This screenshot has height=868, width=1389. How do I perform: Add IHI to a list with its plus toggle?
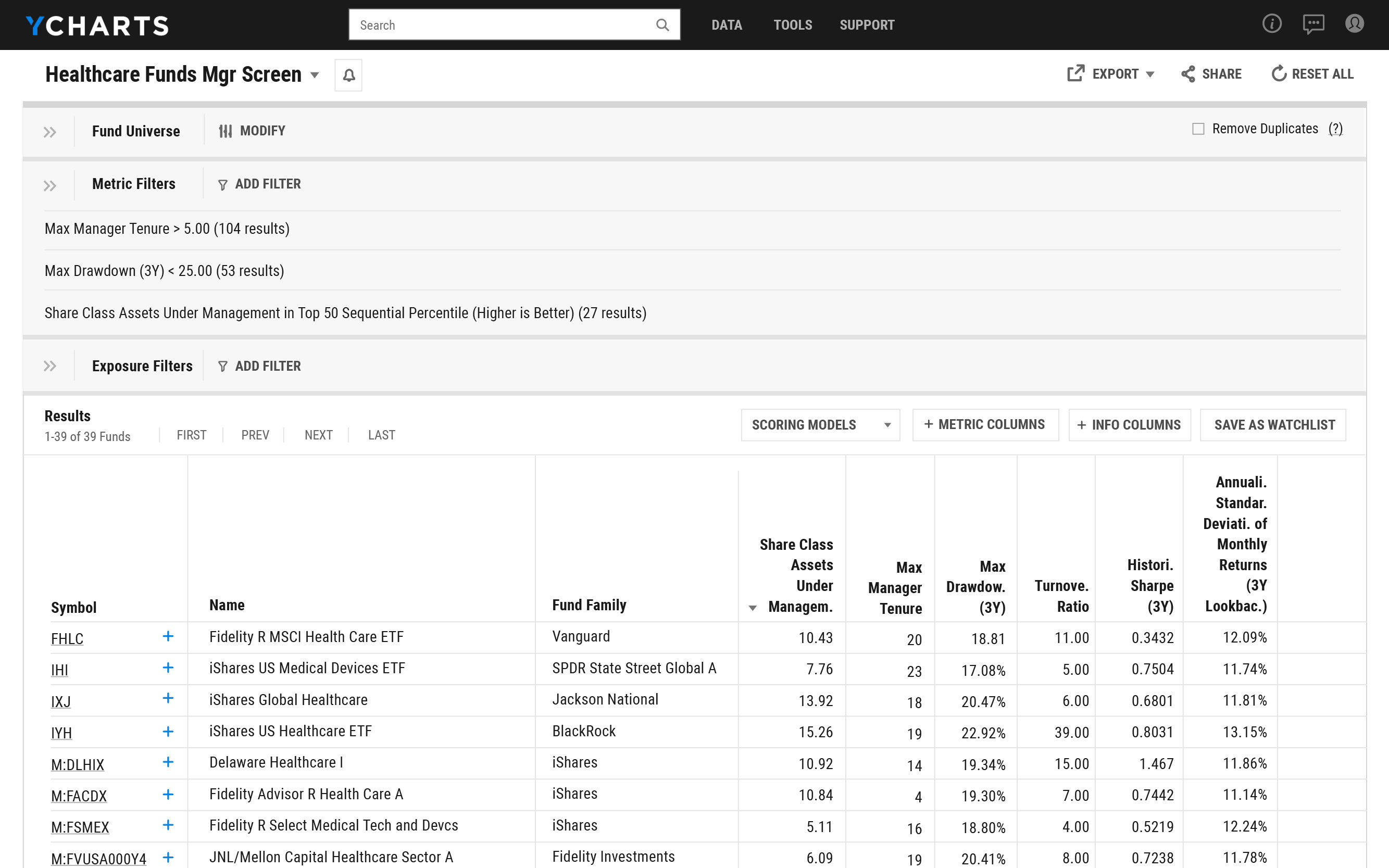[168, 668]
